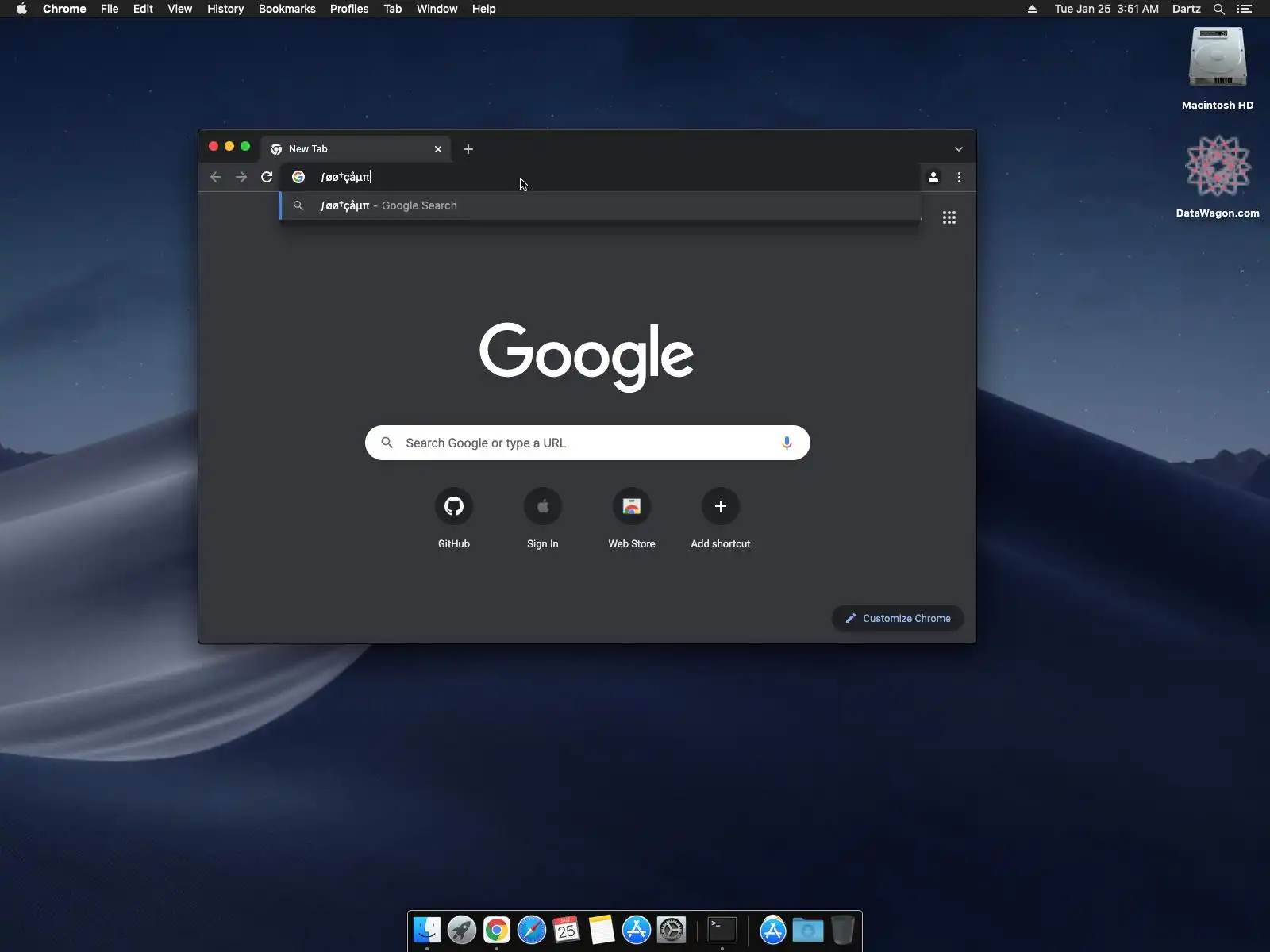1270x952 pixels.
Task: Open the Downloads folder in the Dock
Action: [x=808, y=930]
